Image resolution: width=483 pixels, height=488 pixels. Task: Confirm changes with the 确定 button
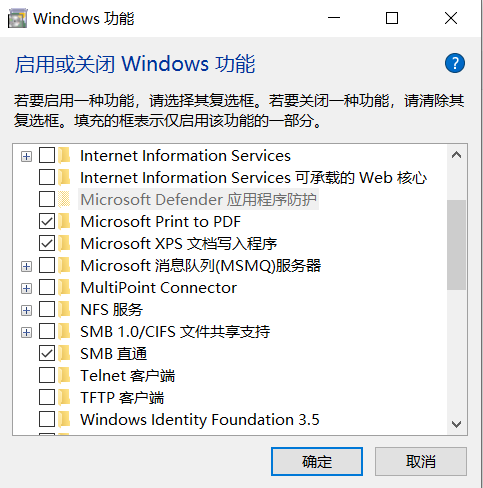point(317,461)
